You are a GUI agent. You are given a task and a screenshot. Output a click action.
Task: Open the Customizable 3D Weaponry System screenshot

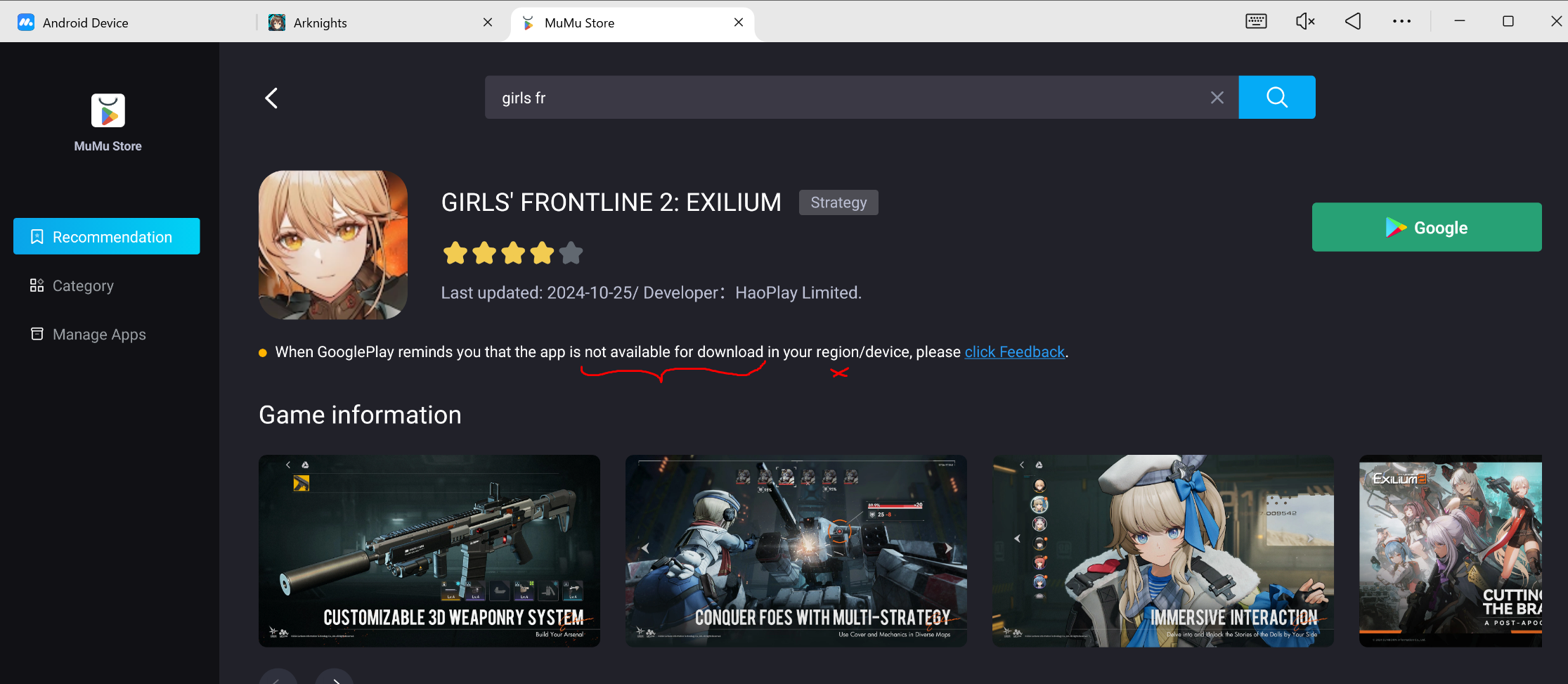click(x=429, y=551)
